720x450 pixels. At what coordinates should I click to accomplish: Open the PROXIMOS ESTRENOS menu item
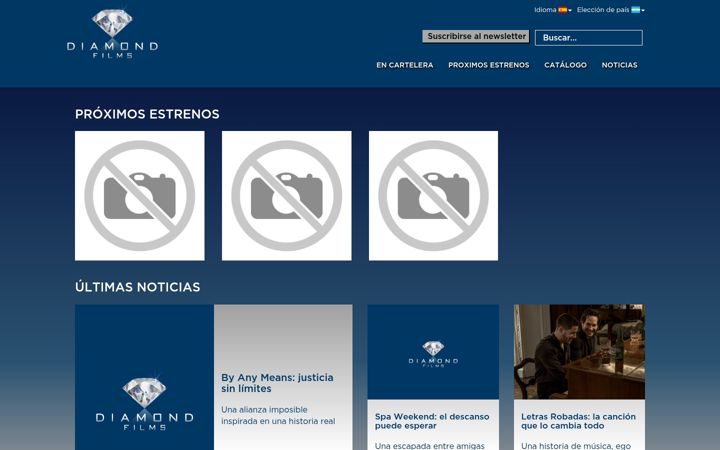(x=489, y=65)
